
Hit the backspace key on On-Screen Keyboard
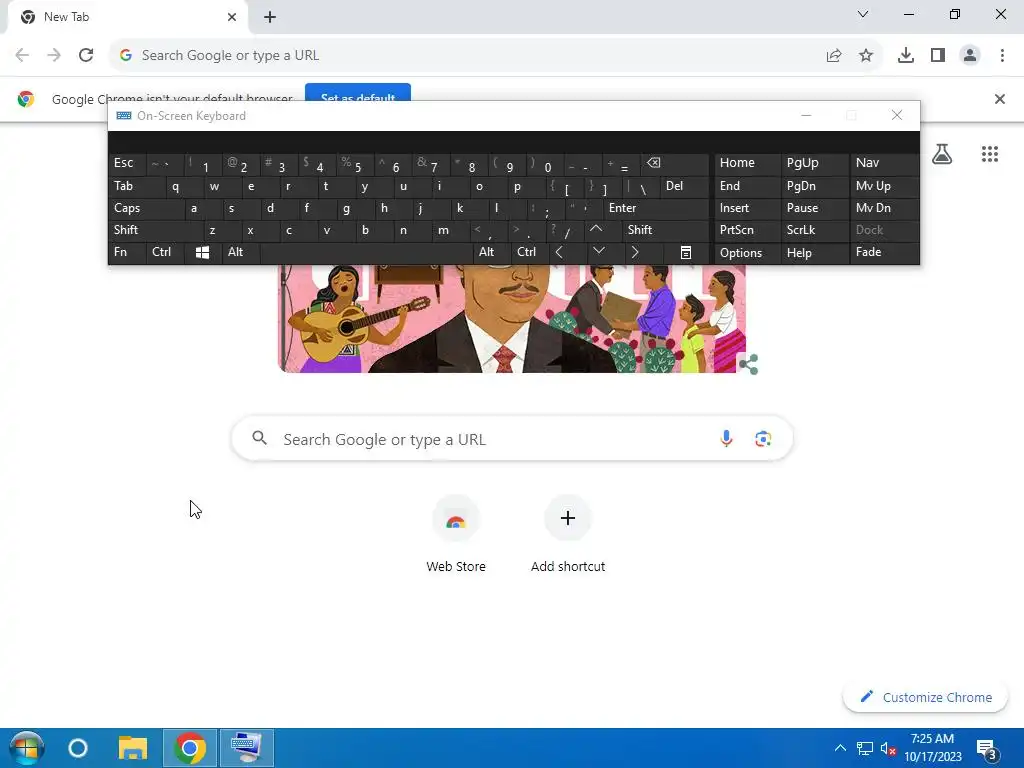point(675,163)
